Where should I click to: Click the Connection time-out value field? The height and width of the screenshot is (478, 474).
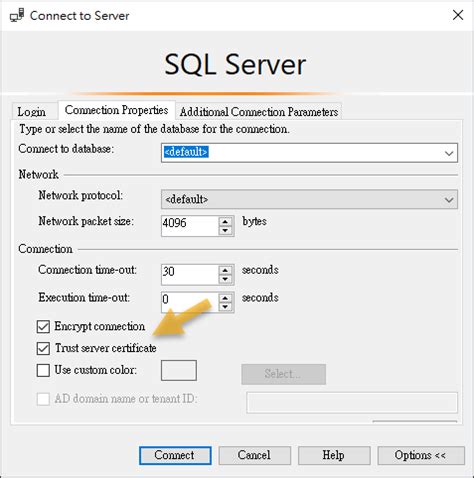[190, 275]
